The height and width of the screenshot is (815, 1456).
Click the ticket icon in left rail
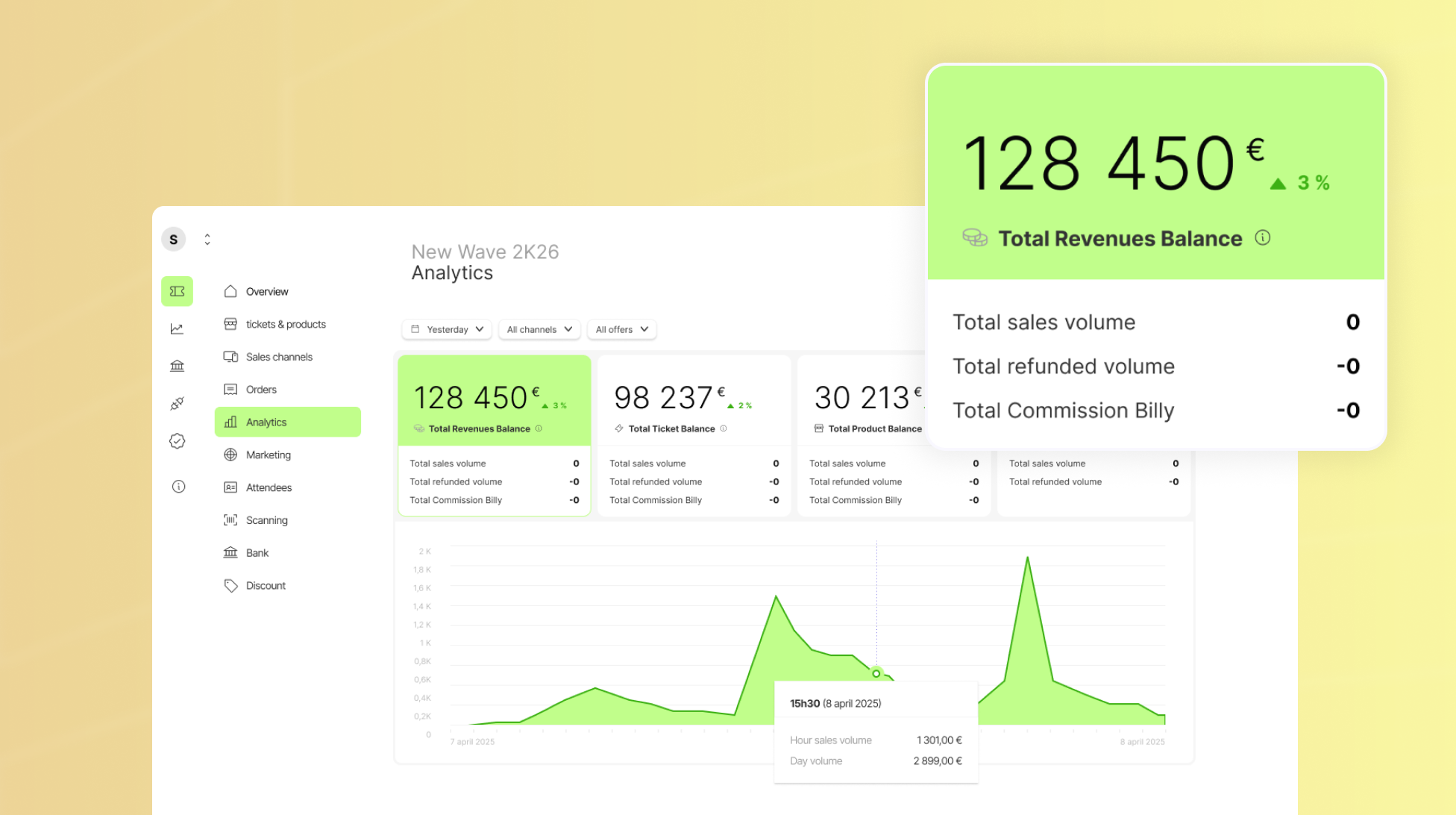(x=177, y=291)
